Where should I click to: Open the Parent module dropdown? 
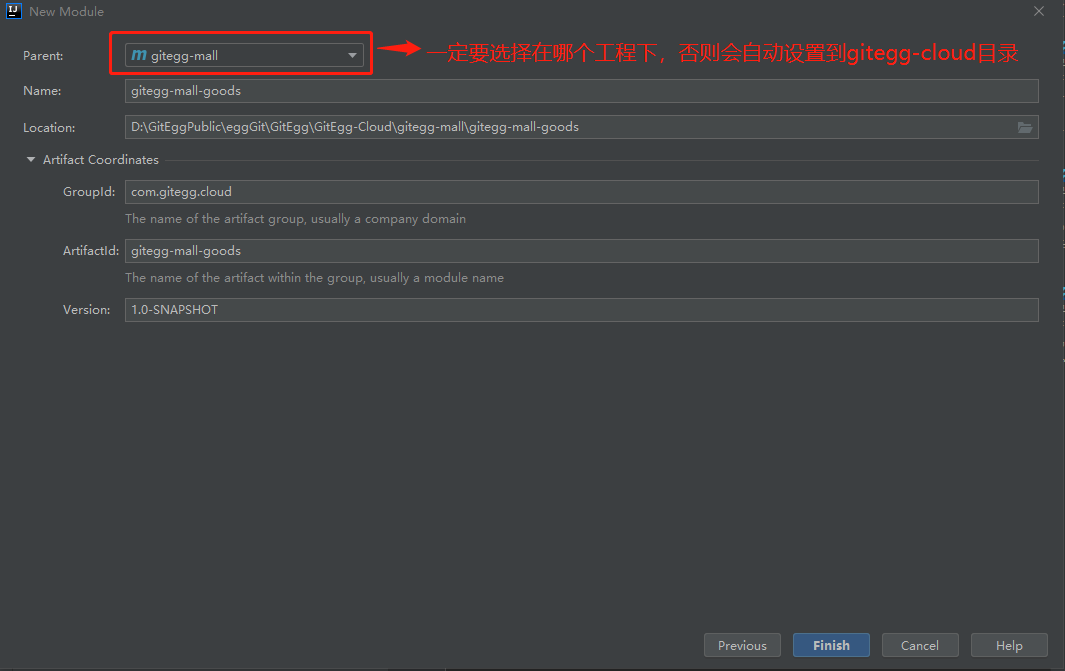(x=244, y=55)
